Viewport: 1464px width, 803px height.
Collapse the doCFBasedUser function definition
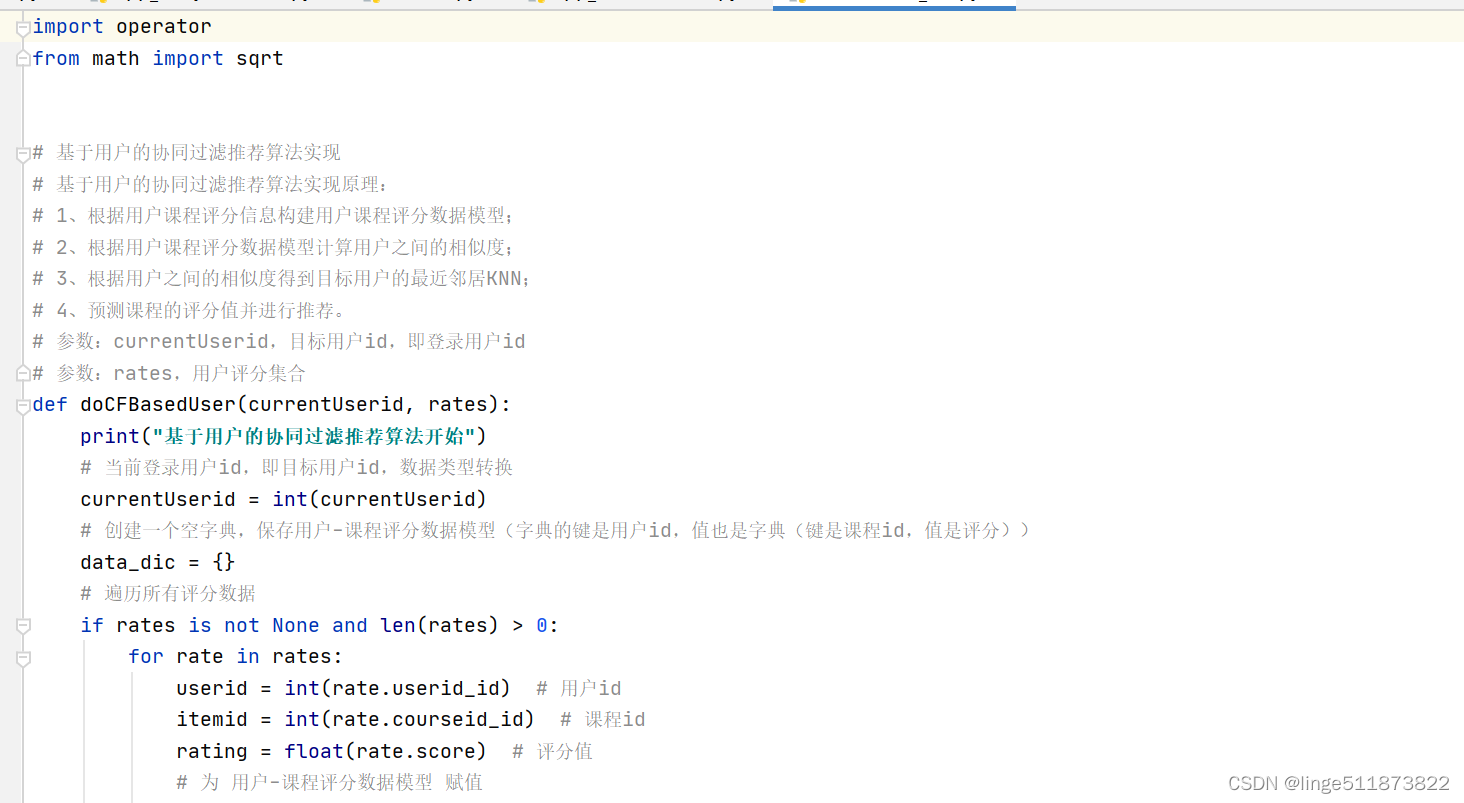click(x=23, y=405)
